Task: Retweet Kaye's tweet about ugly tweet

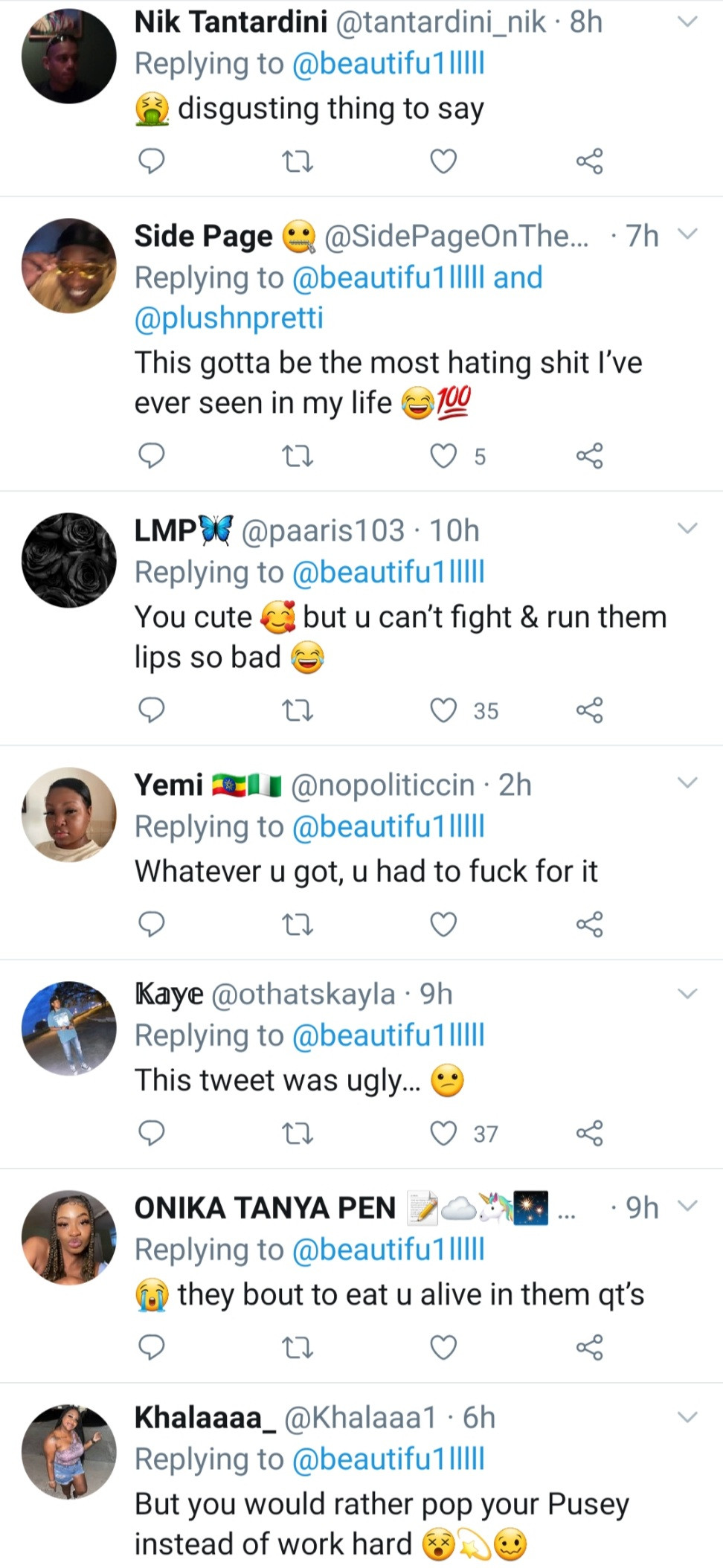Action: tap(298, 1133)
